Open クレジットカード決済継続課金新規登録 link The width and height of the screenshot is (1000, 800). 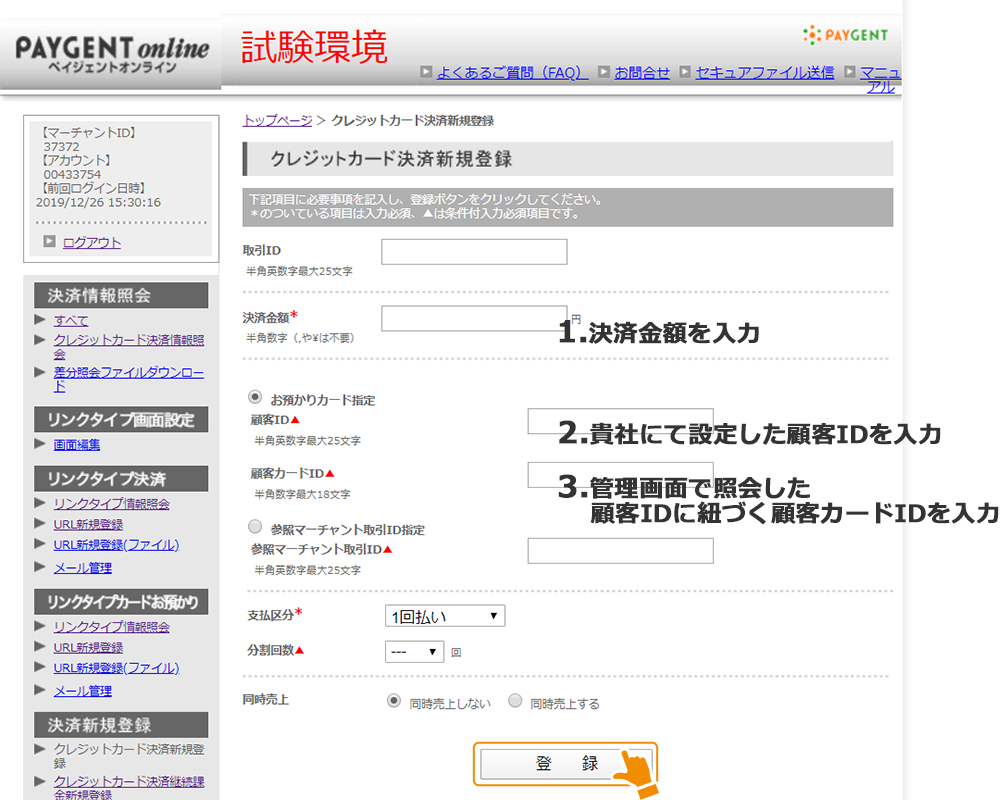click(129, 788)
